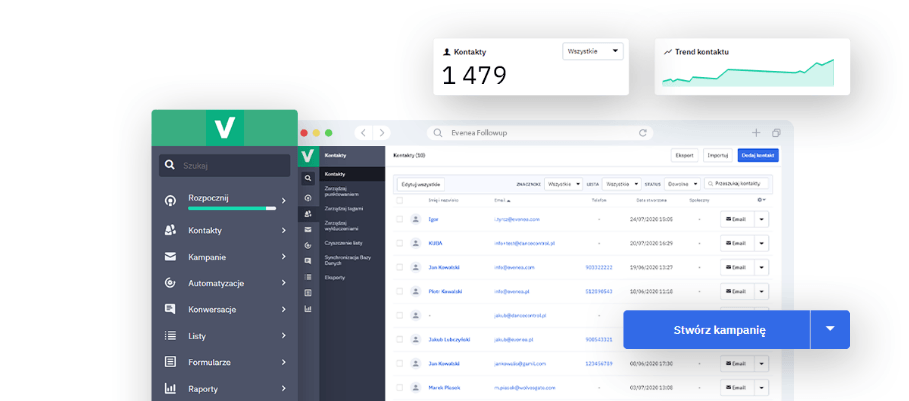Click the browser reload icon

click(643, 132)
